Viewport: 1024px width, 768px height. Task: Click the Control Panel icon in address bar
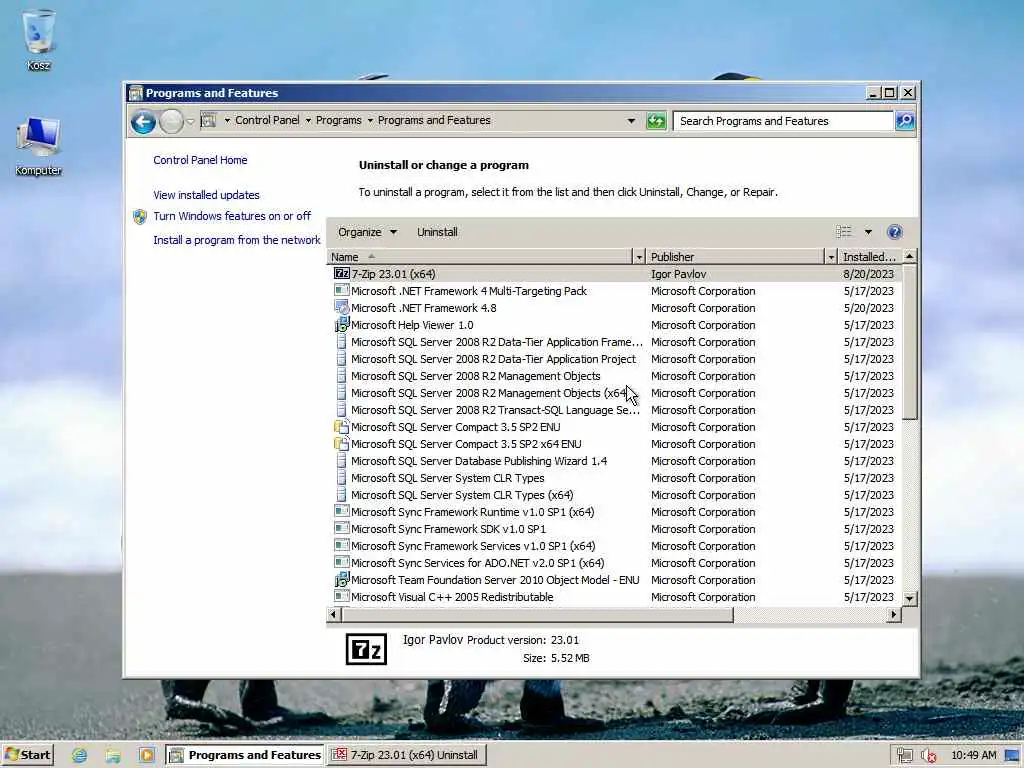[x=209, y=120]
